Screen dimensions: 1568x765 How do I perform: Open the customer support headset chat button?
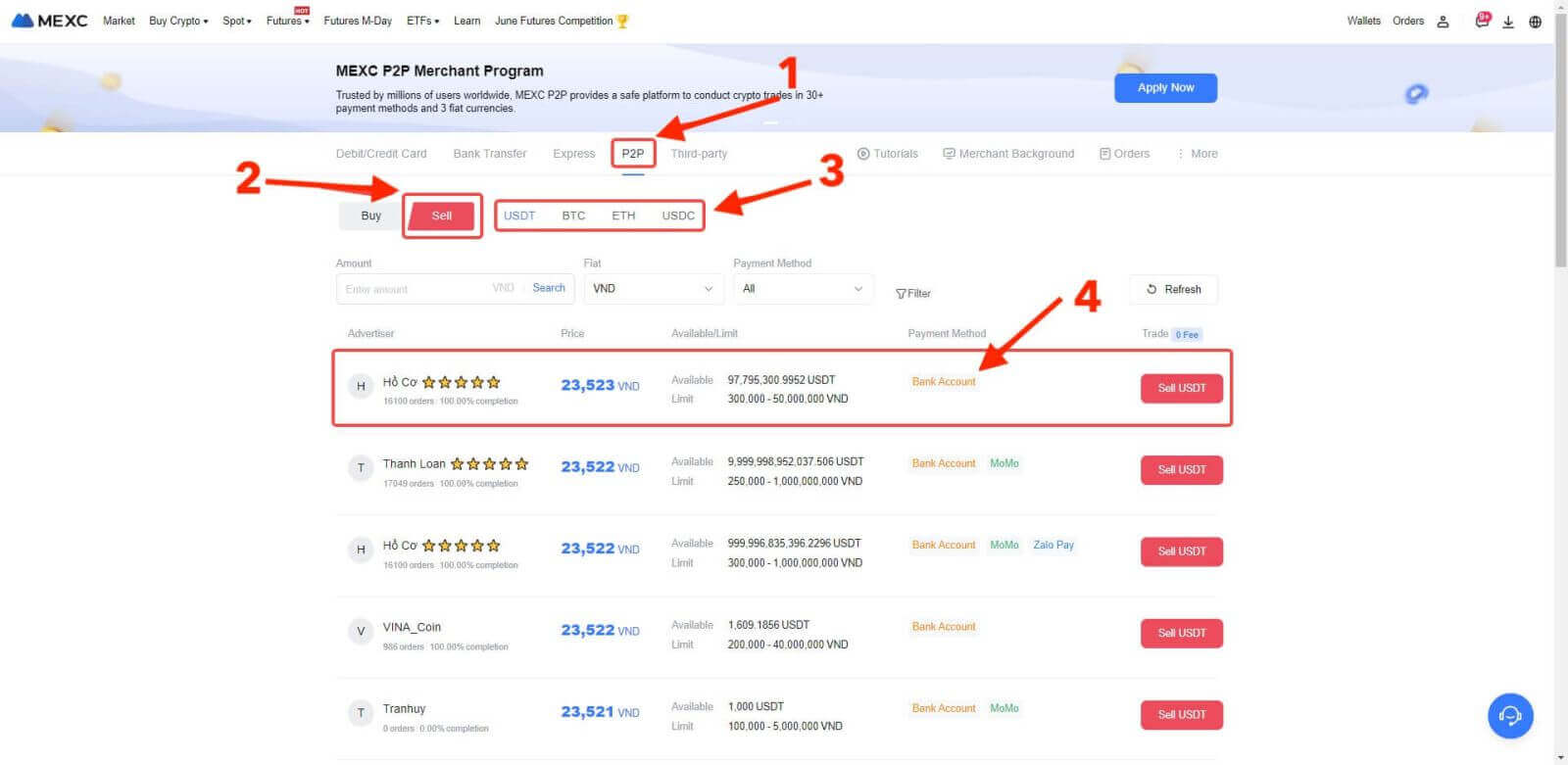point(1510,716)
